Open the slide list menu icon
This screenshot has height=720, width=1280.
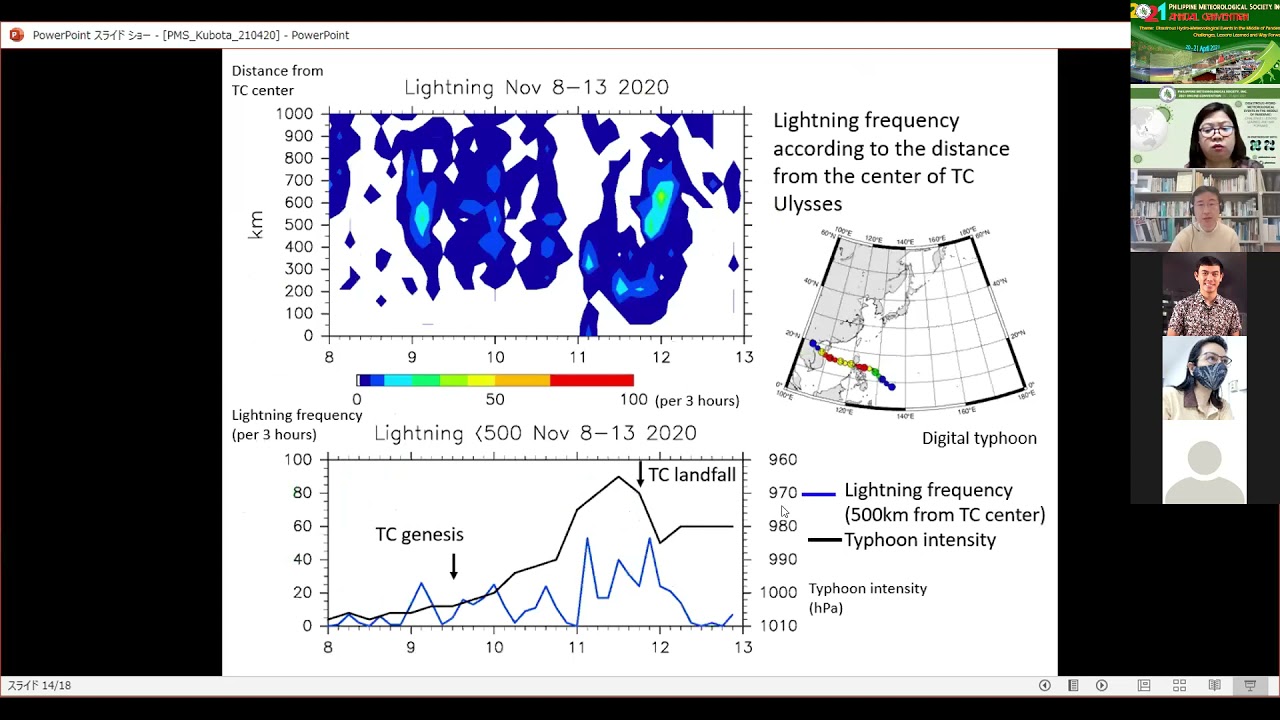[1073, 685]
